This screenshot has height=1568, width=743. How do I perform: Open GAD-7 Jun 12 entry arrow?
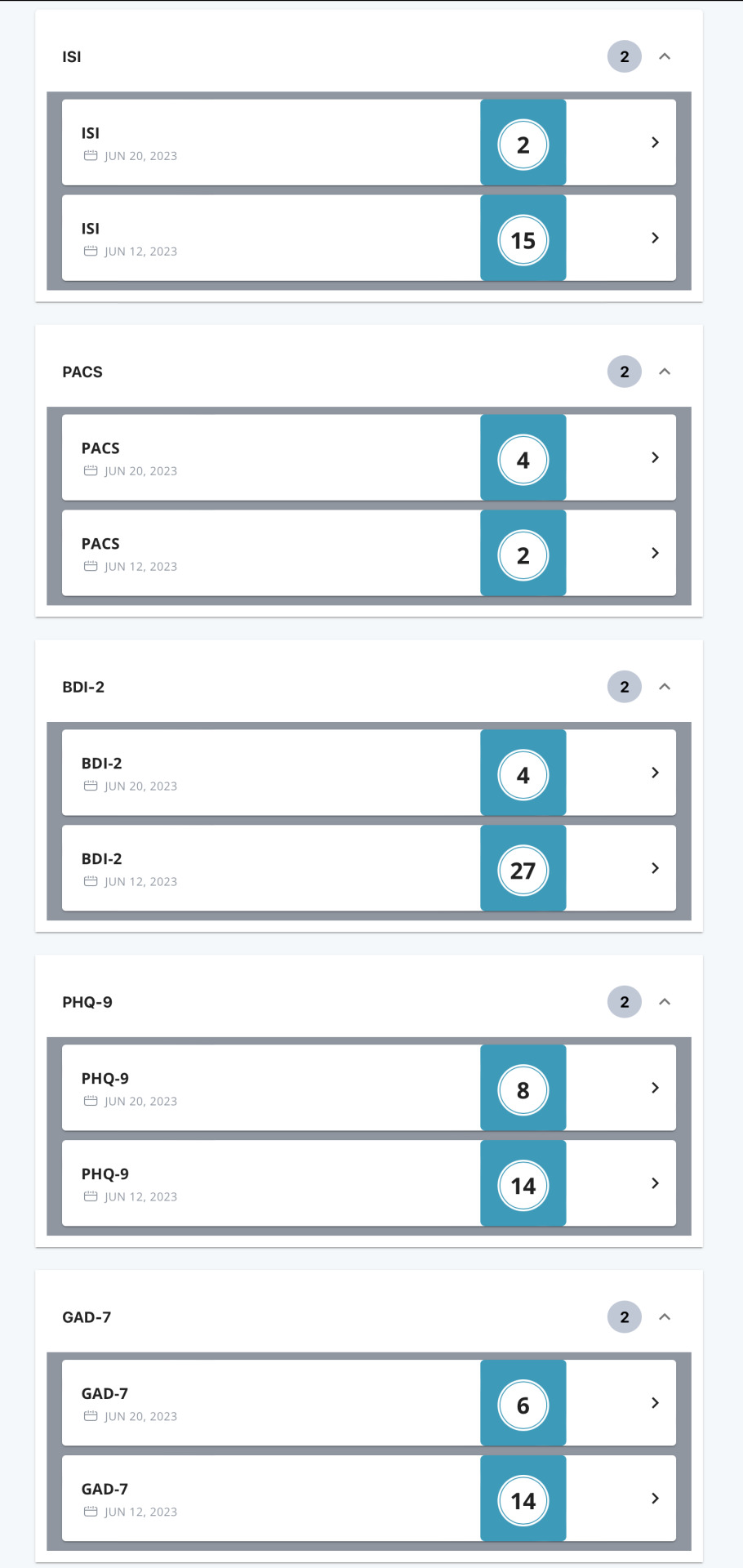pyautogui.click(x=655, y=1499)
